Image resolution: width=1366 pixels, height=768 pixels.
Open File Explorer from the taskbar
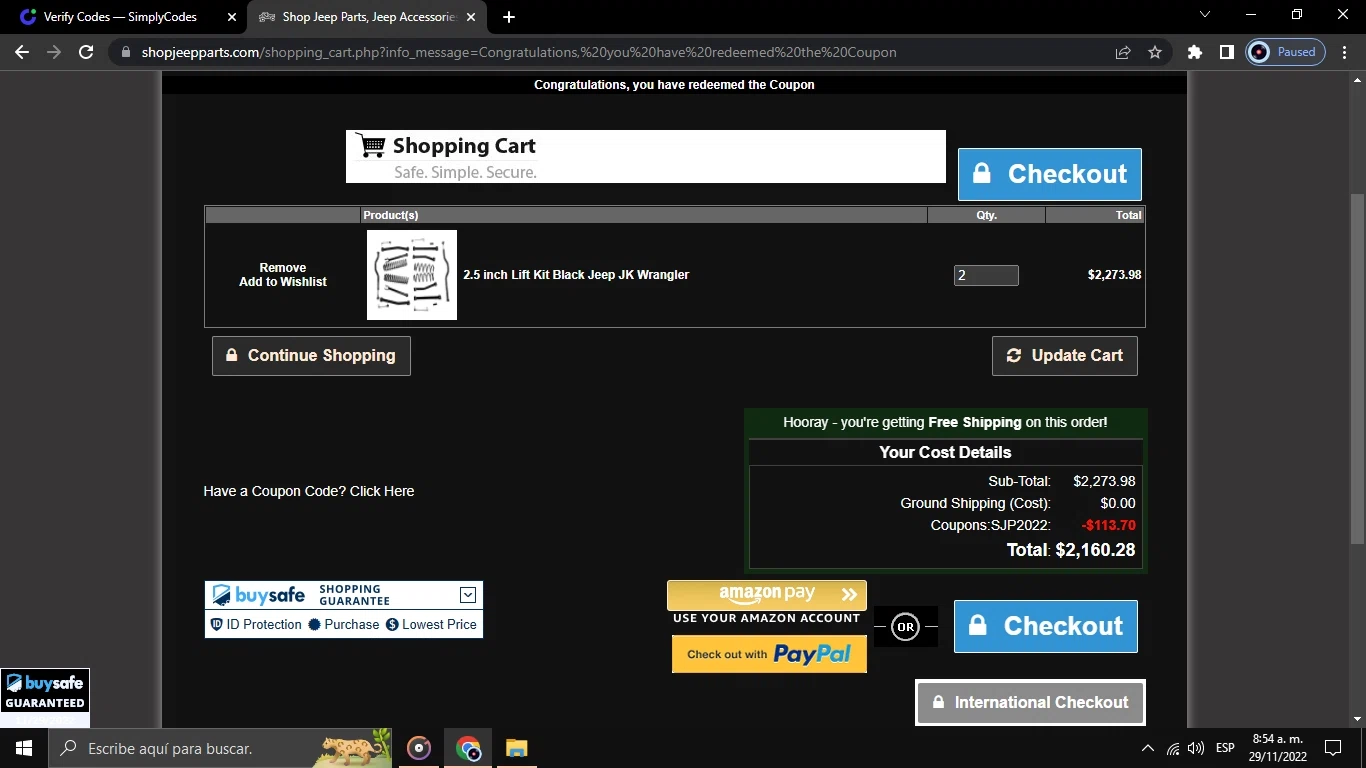[516, 748]
